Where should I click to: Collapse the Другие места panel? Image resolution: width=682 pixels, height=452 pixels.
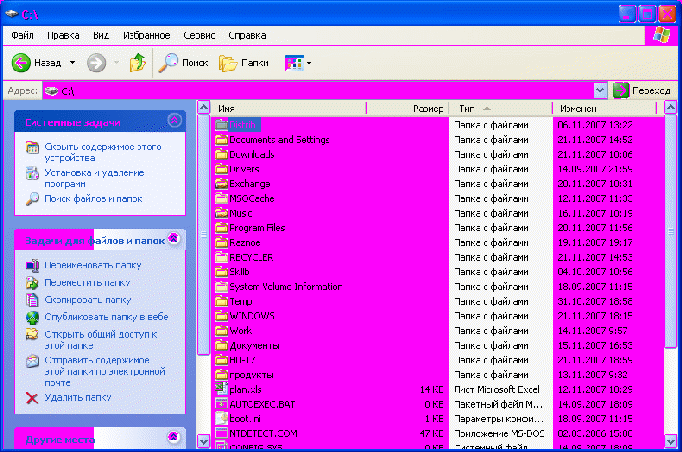[174, 436]
